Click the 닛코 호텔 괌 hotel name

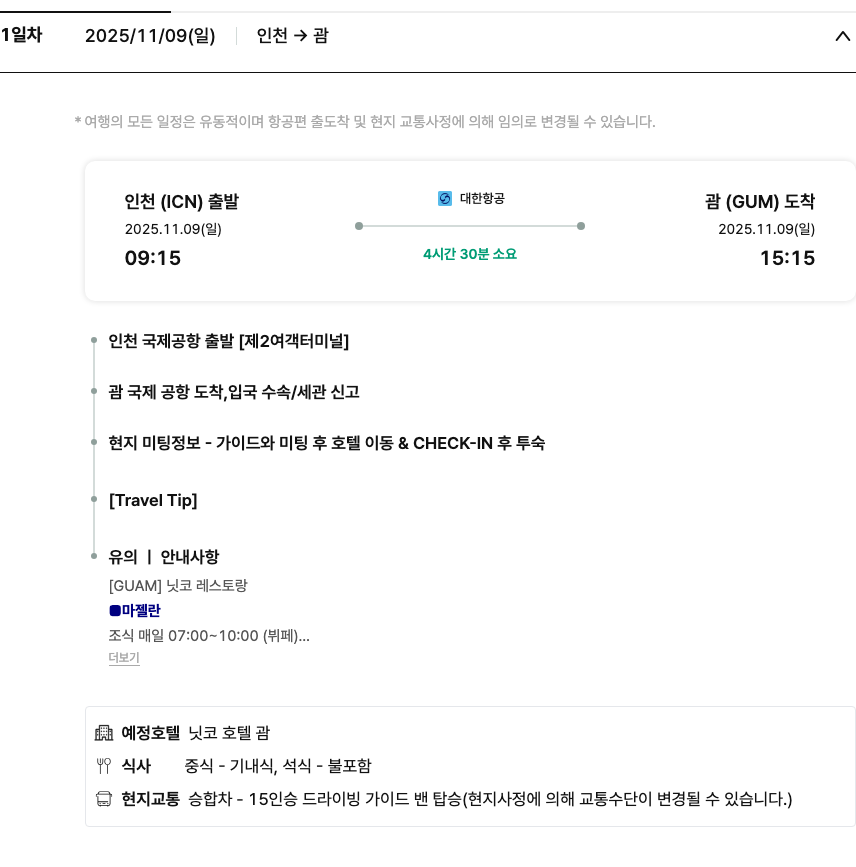[x=229, y=733]
